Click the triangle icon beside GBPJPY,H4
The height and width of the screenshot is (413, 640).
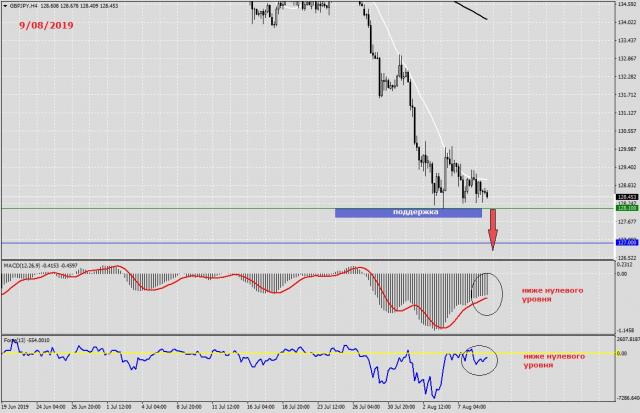tap(6, 5)
